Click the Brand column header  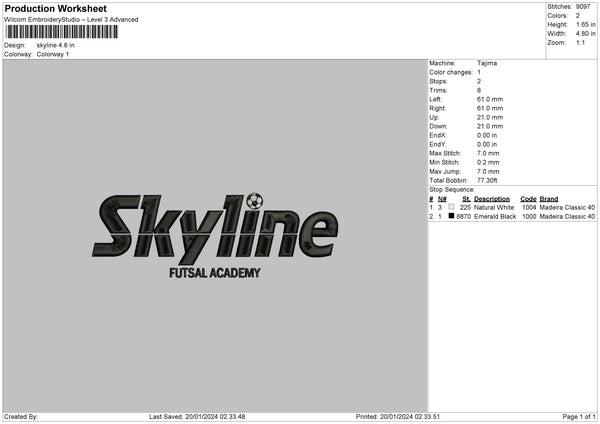pyautogui.click(x=549, y=199)
